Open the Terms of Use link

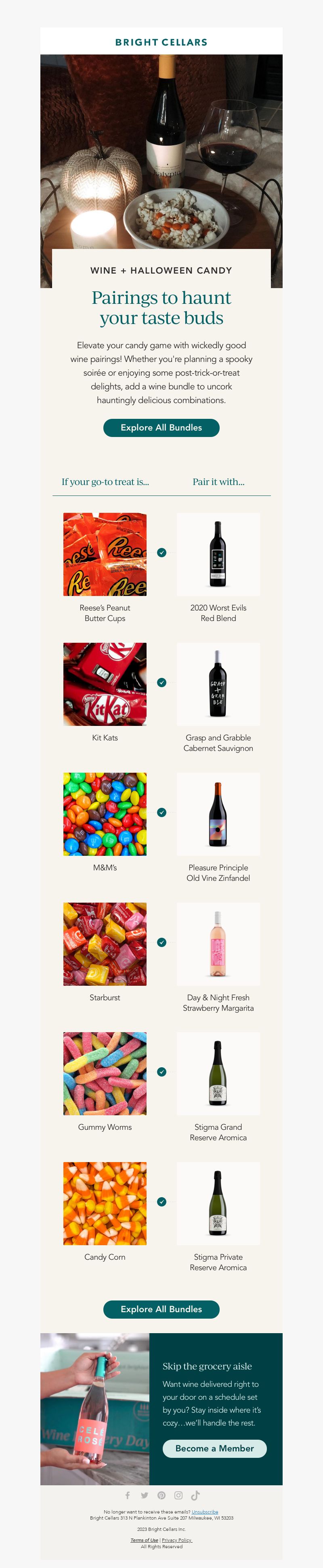point(145,1540)
